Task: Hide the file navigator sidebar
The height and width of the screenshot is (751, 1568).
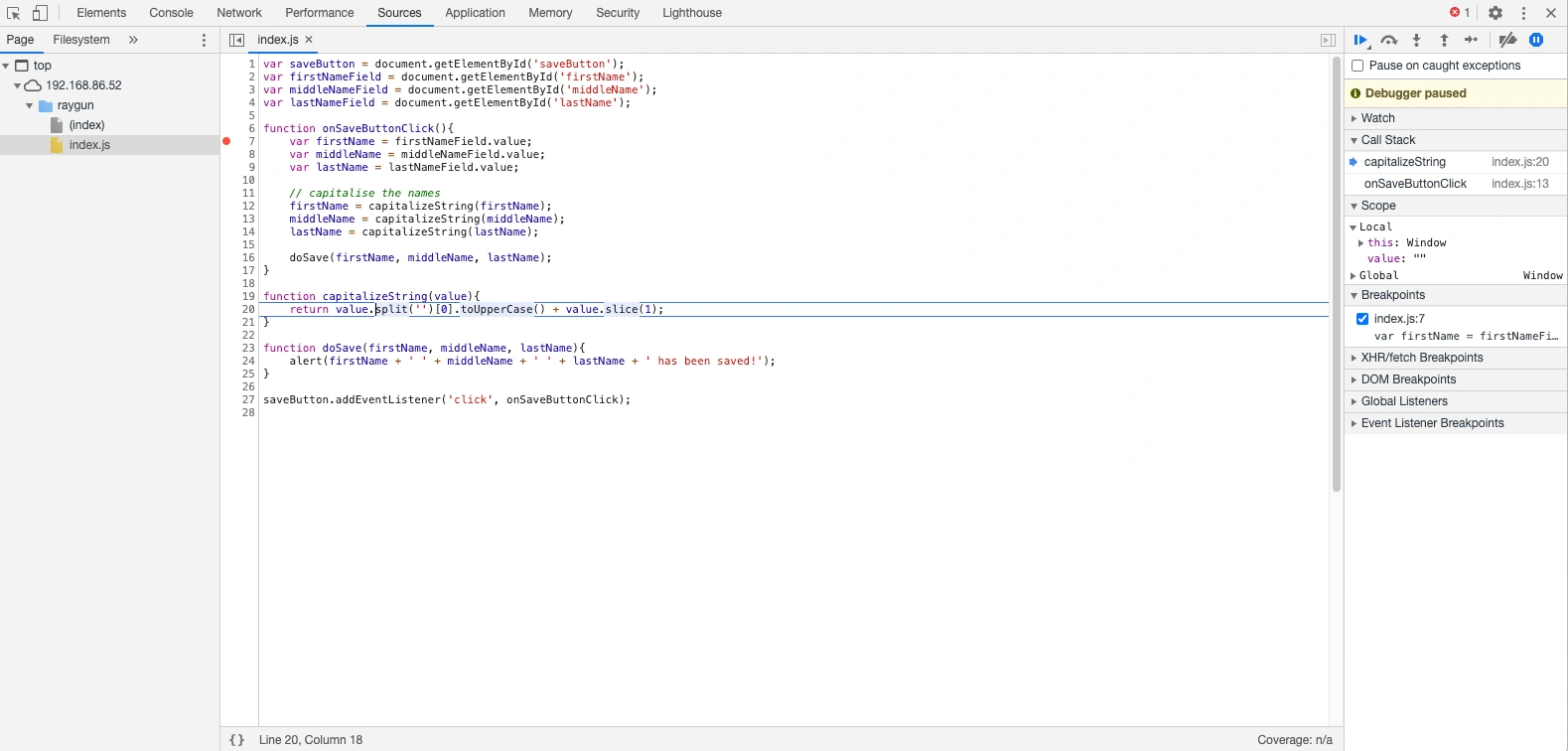Action: [x=236, y=40]
